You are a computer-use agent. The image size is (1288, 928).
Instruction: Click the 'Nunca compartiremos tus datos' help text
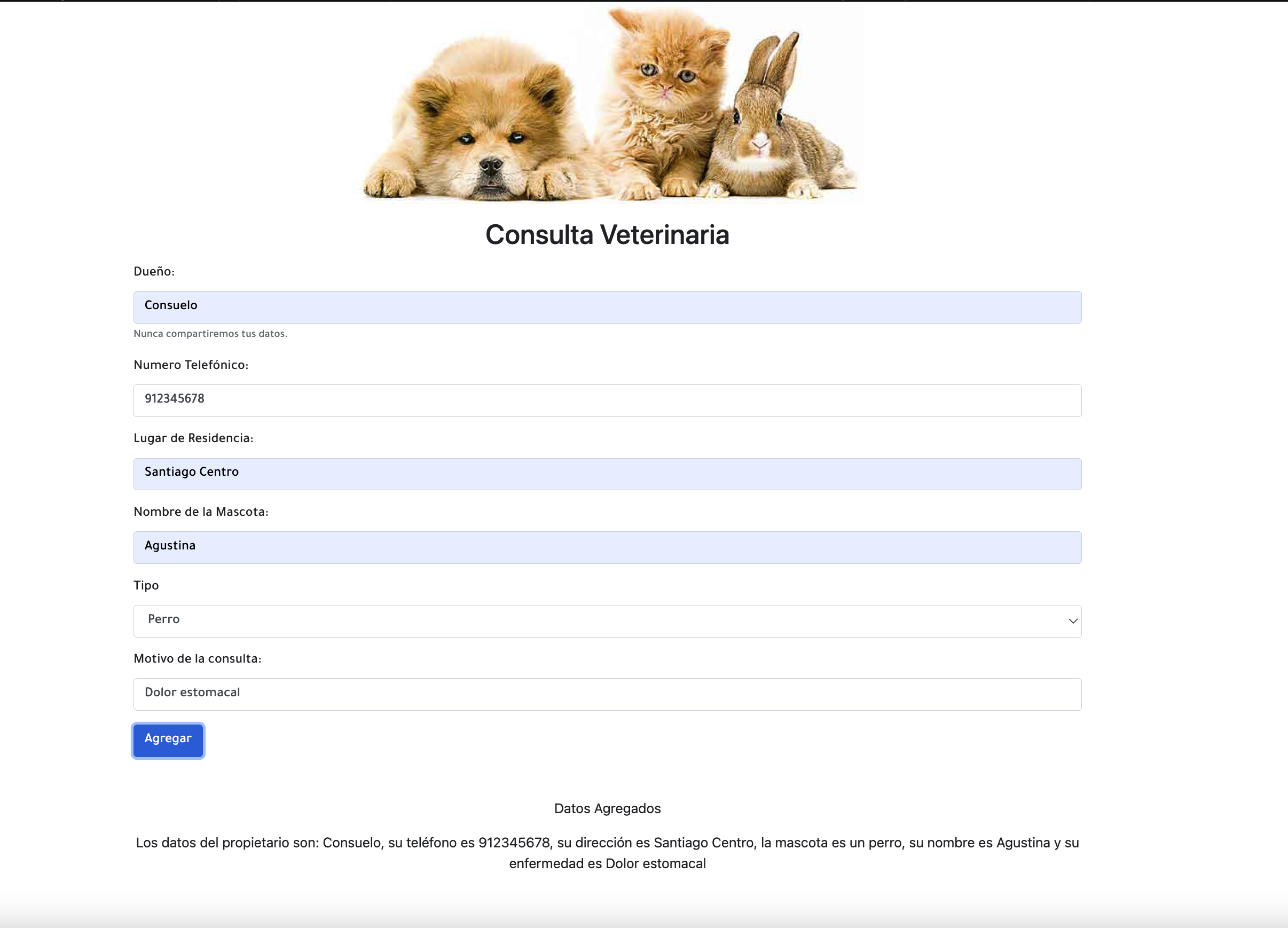pos(210,334)
